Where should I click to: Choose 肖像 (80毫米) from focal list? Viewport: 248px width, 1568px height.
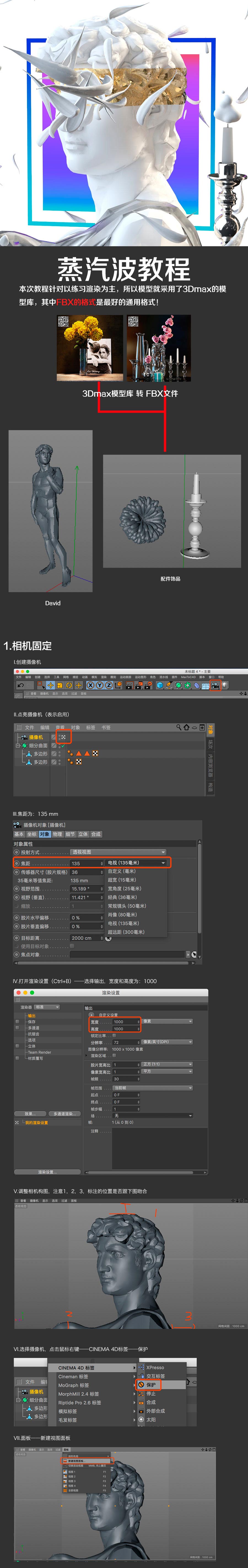tap(122, 914)
